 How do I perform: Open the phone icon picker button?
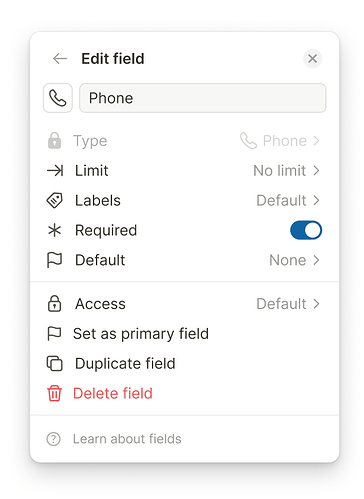pos(58,98)
